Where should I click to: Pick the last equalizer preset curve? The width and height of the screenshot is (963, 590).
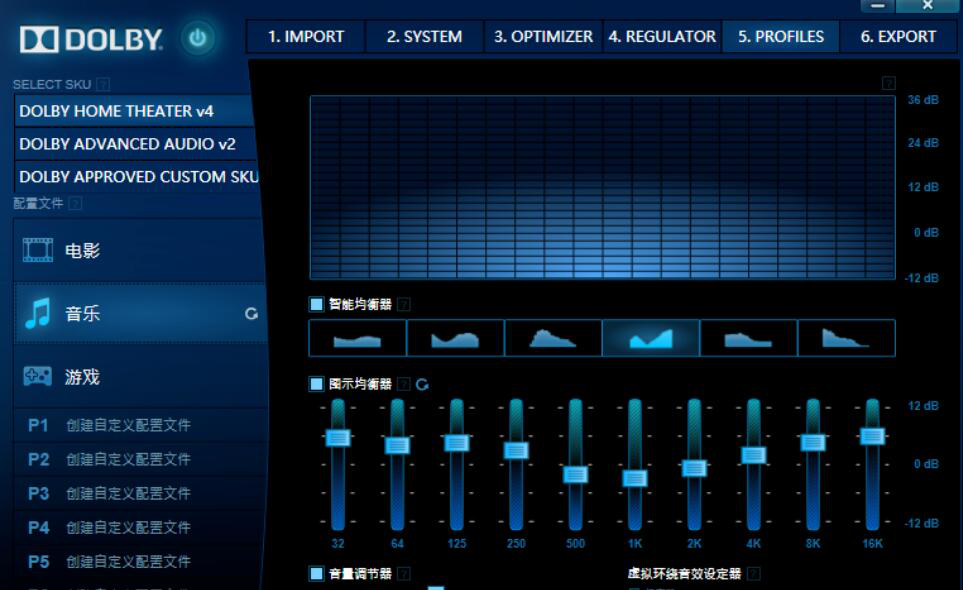pos(846,339)
